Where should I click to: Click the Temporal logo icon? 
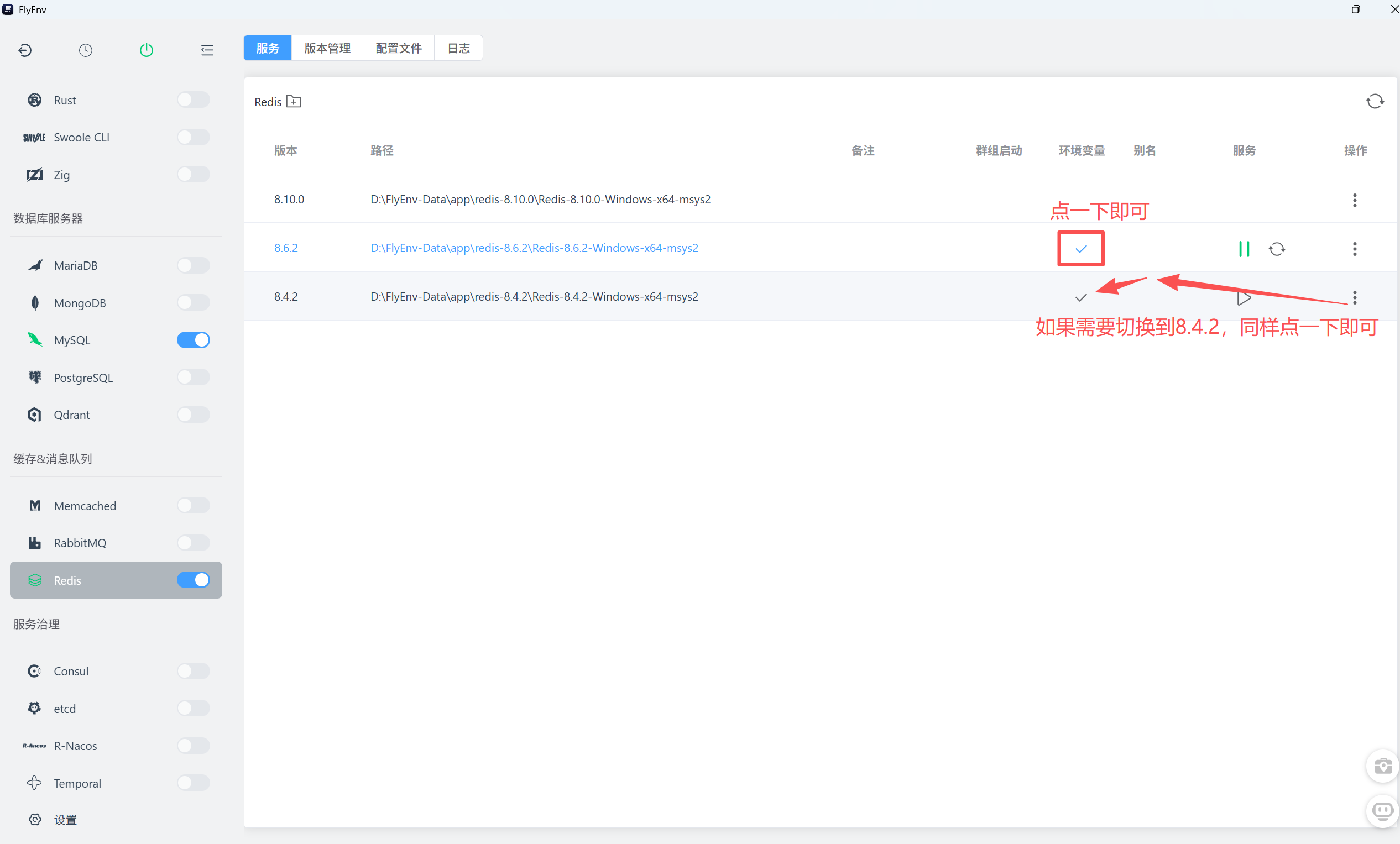[35, 783]
